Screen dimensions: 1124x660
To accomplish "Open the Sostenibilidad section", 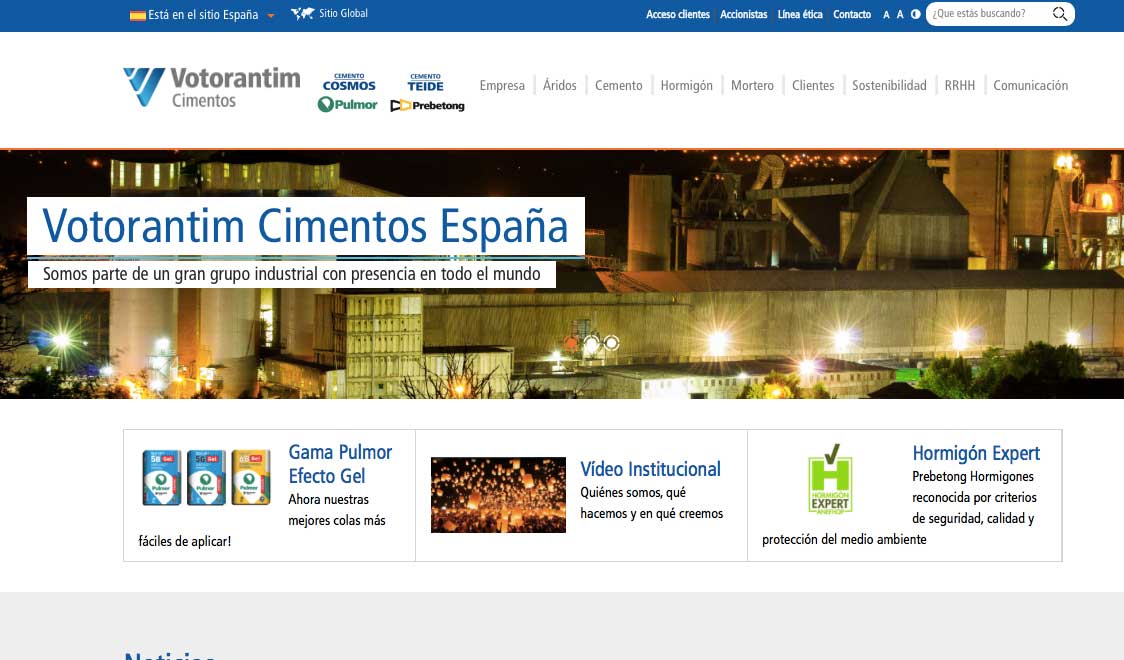I will coord(888,86).
